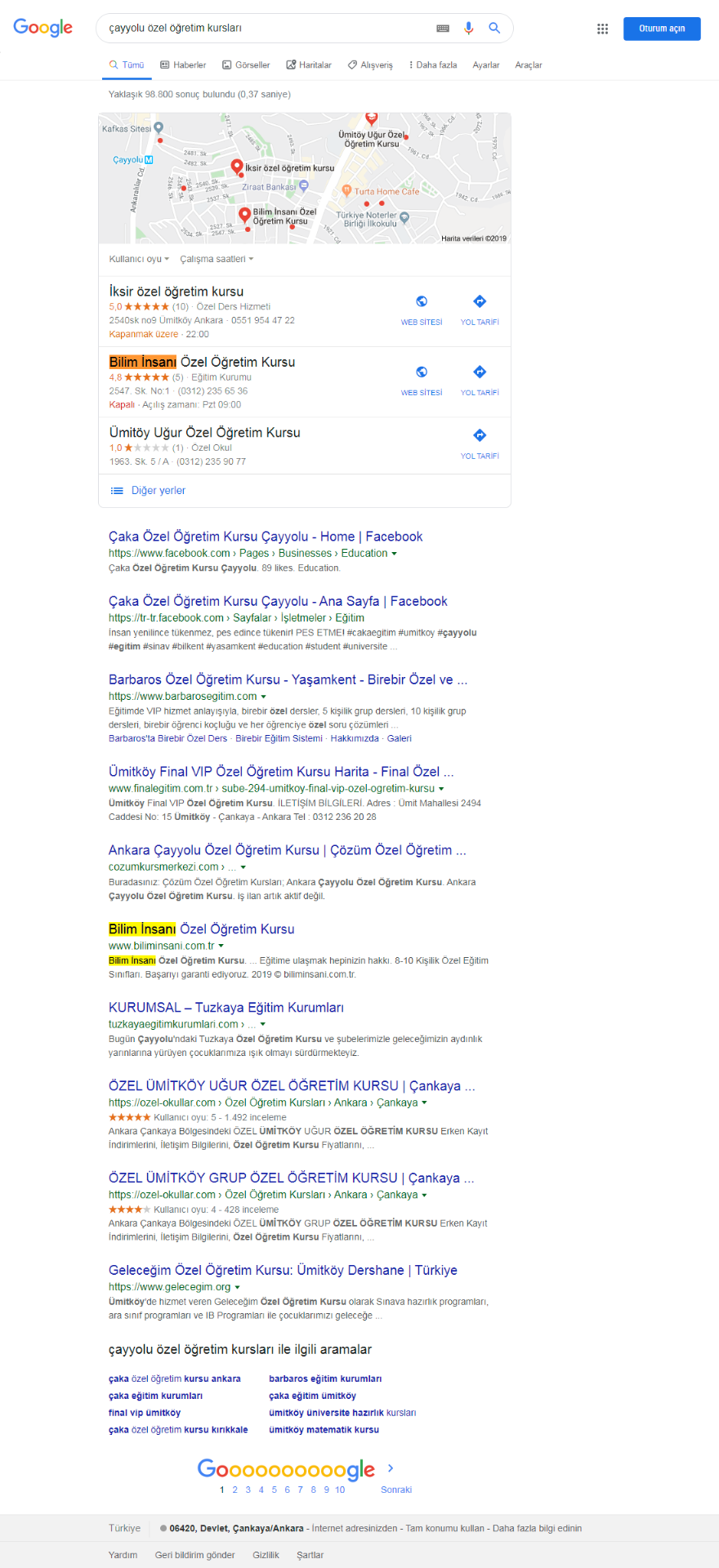Click the map preview image

tap(305, 178)
